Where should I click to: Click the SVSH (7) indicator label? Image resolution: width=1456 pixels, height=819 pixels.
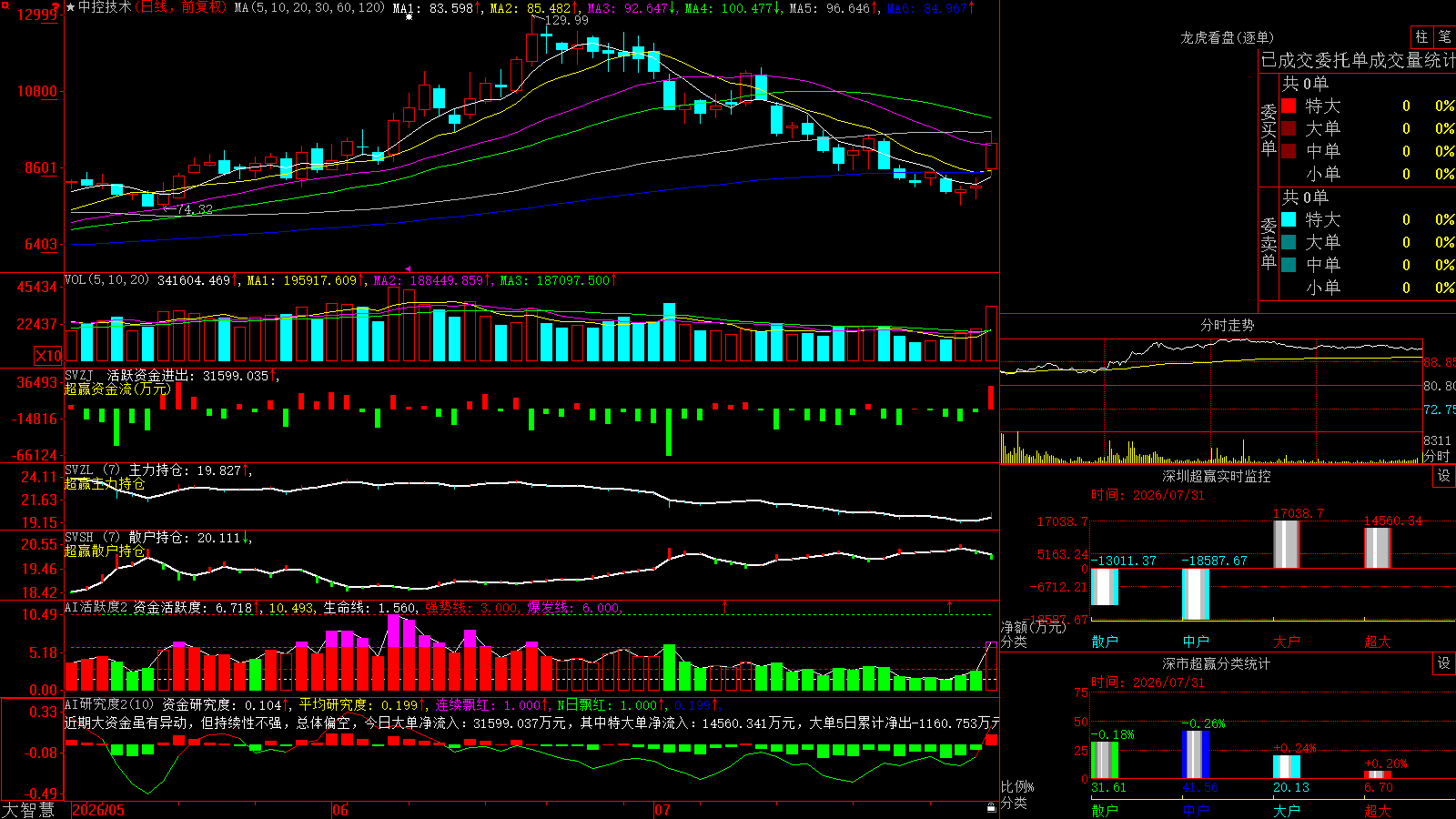[92, 538]
